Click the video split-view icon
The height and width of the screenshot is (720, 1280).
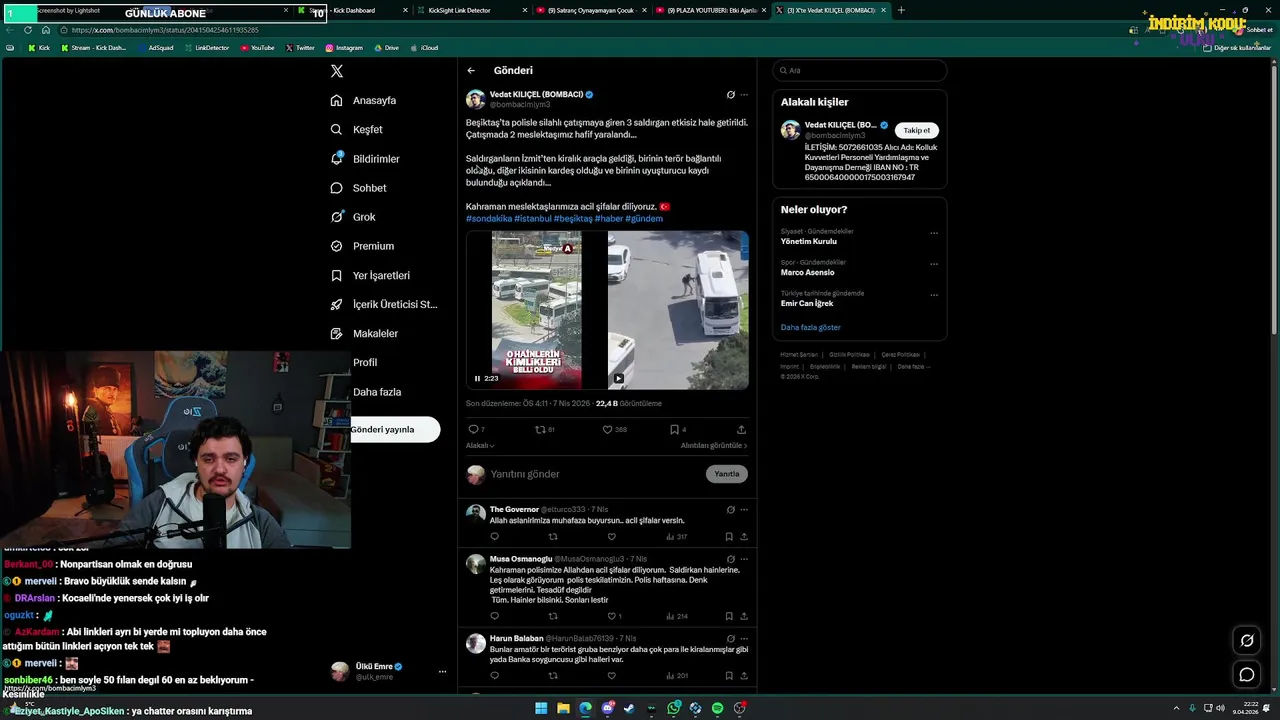point(618,379)
